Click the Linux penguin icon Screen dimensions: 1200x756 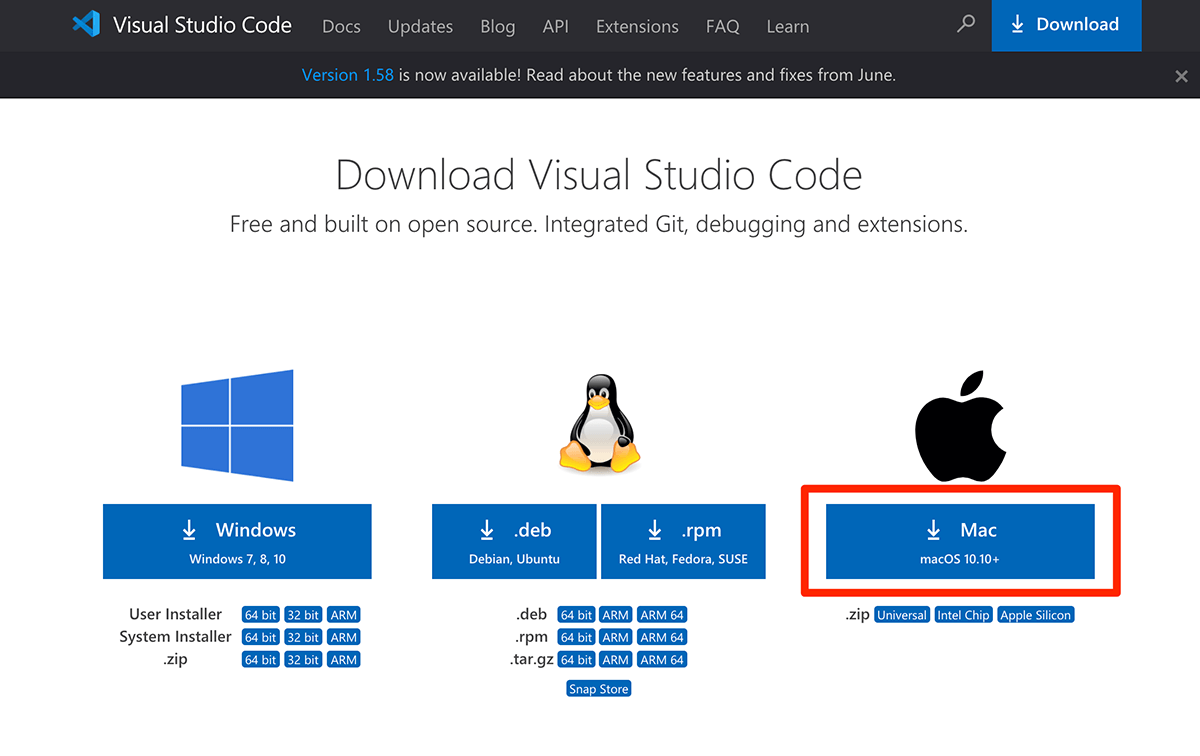(598, 424)
